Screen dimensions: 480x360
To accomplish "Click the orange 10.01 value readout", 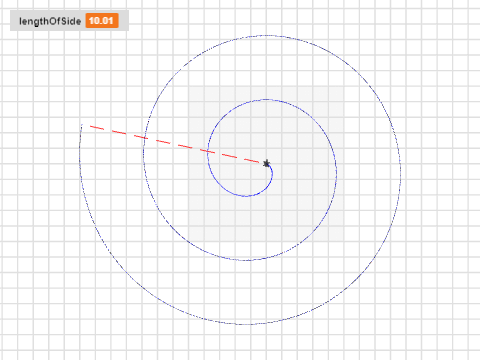I will 102,21.
